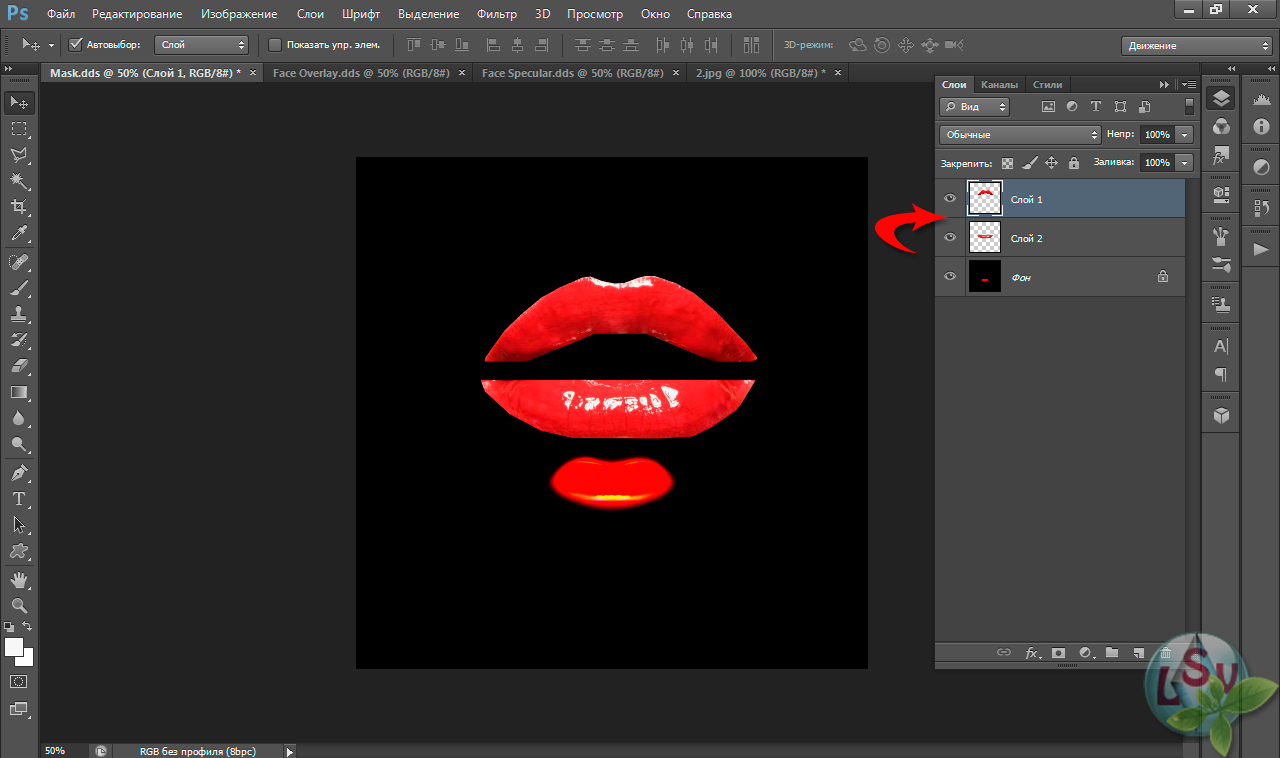Open the status bar info arrow
This screenshot has height=758, width=1280.
(x=290, y=751)
